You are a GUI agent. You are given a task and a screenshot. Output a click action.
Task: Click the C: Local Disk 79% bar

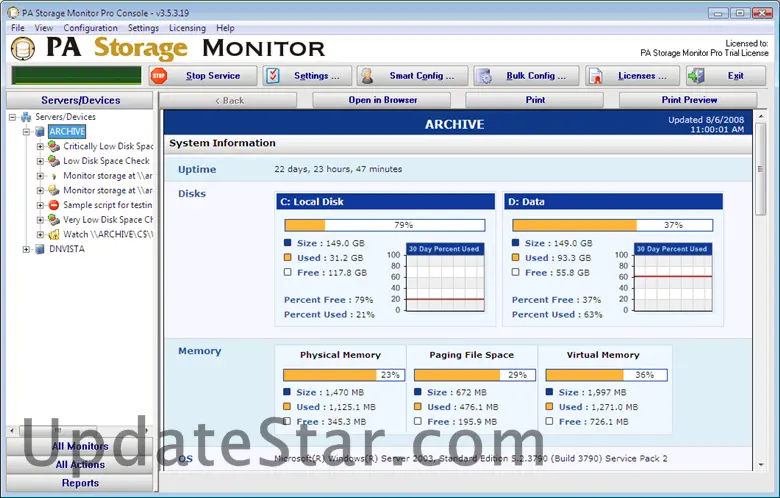(385, 225)
